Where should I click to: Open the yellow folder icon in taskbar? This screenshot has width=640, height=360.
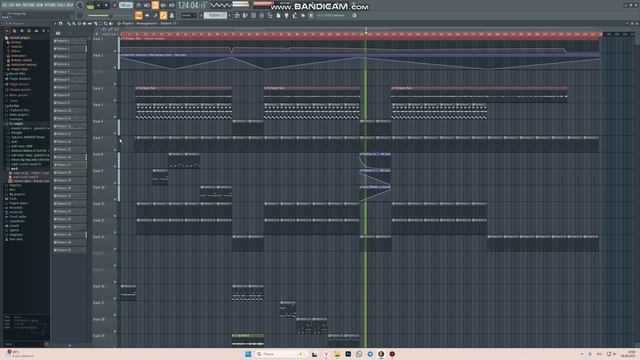[337, 354]
